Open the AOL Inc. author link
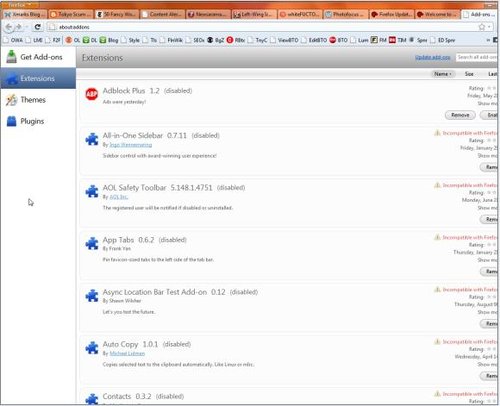Viewport: 500px width, 406px height. [x=119, y=197]
